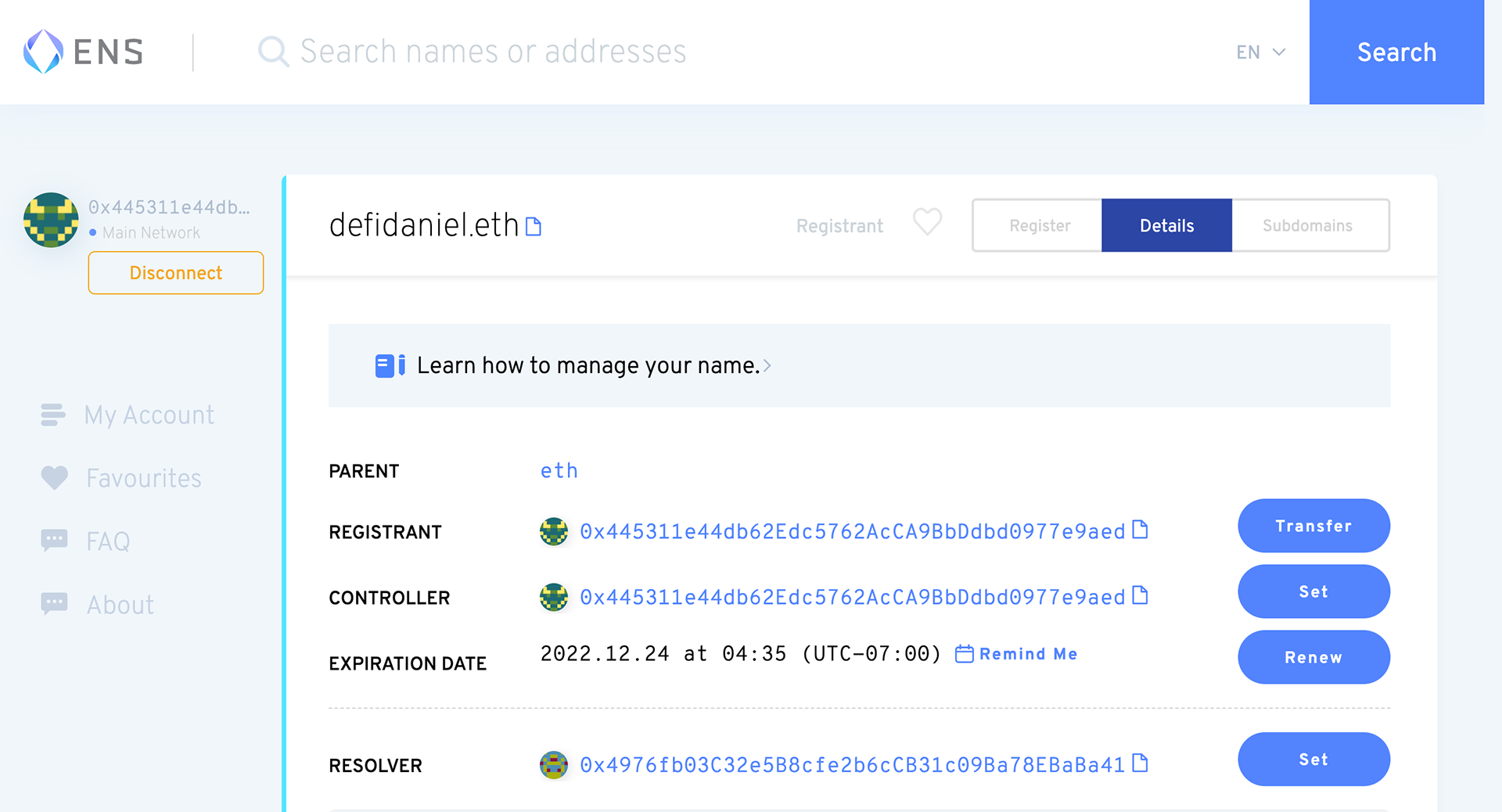Click the About speech bubble icon
This screenshot has height=812, width=1502.
(54, 604)
